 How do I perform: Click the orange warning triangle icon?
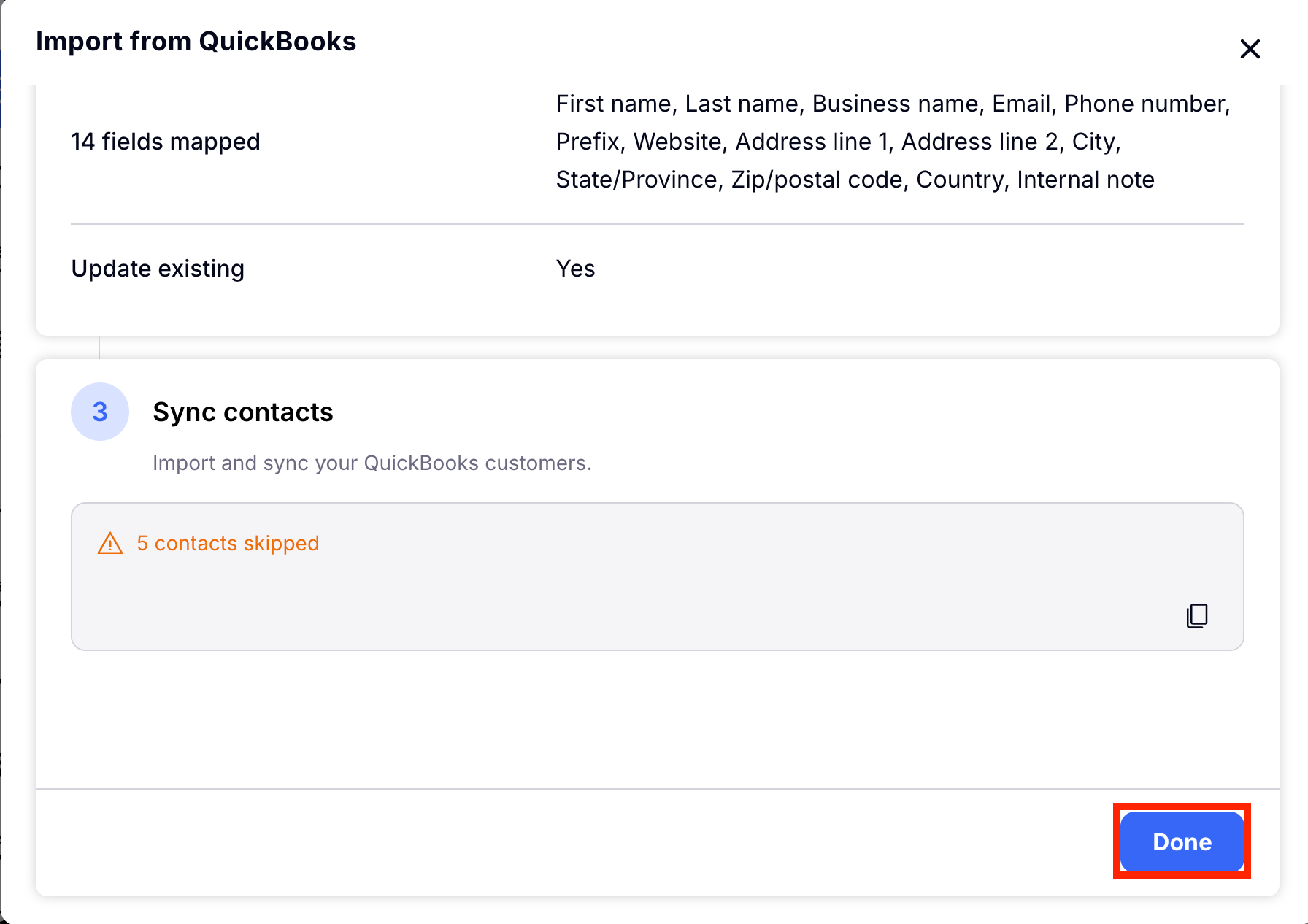[x=110, y=544]
